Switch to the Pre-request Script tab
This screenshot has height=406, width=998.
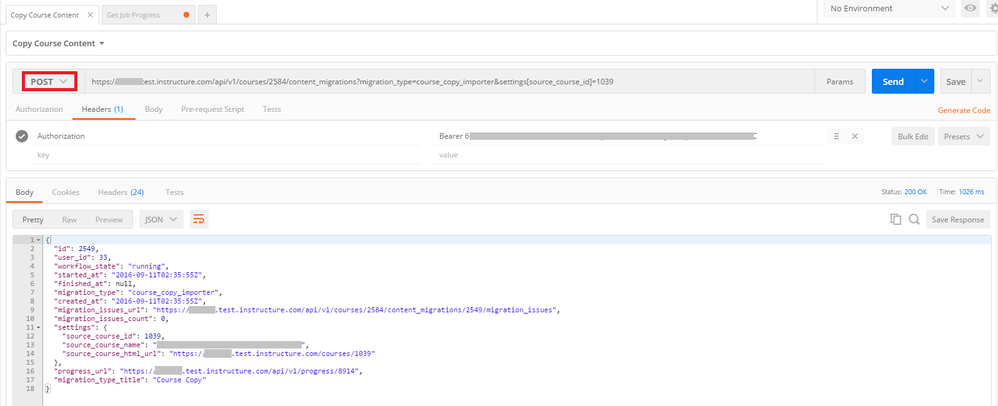coord(213,109)
